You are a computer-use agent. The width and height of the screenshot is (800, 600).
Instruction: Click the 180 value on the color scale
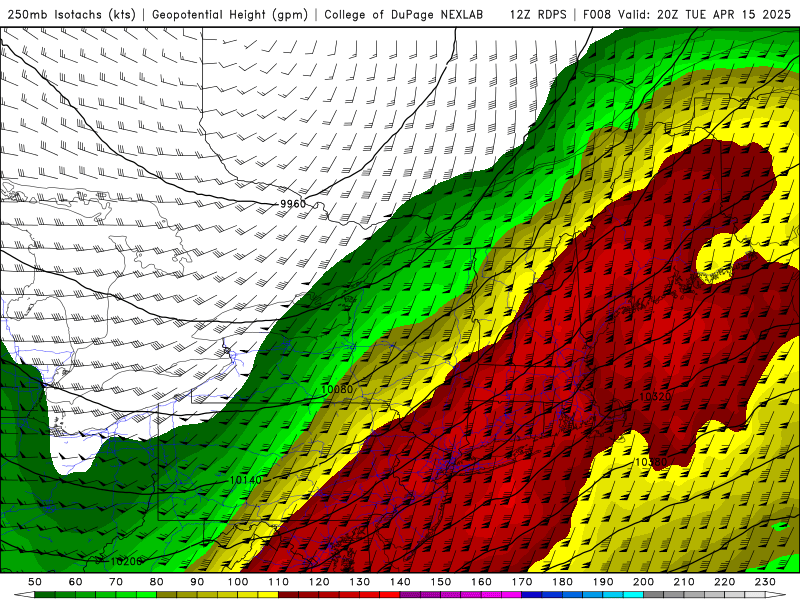tap(562, 582)
